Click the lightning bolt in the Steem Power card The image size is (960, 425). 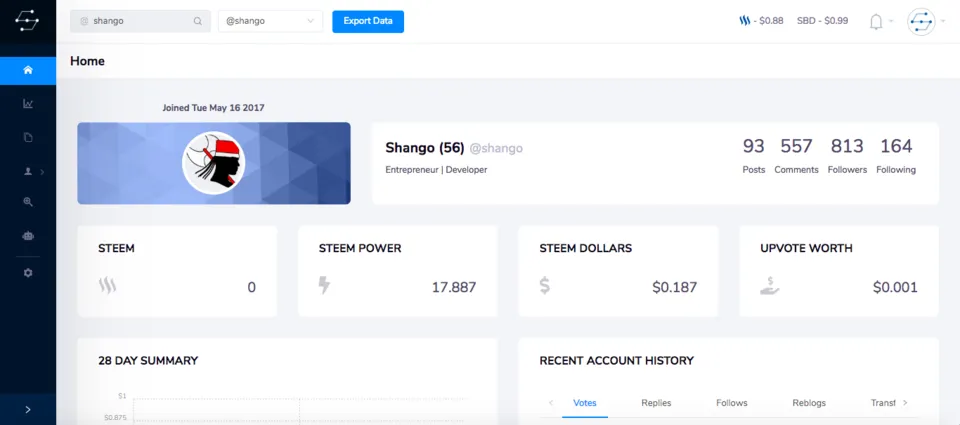pos(324,285)
